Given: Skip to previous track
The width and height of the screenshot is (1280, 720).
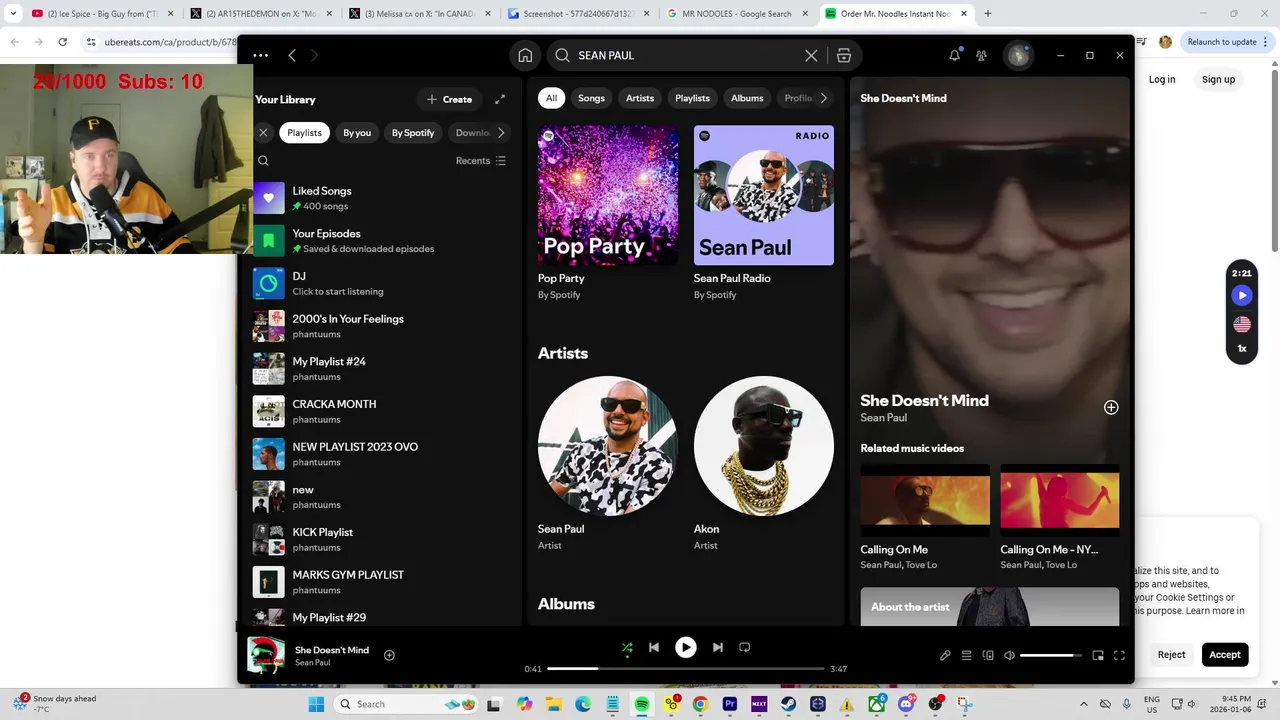Looking at the screenshot, I should coord(654,647).
